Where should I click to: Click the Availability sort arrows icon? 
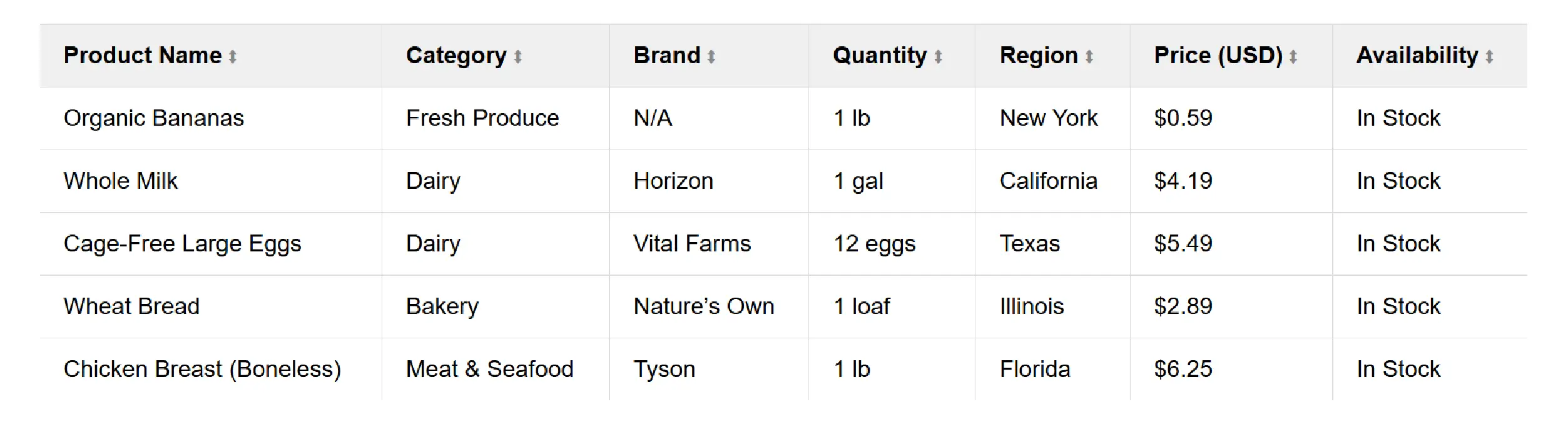pyautogui.click(x=1489, y=57)
